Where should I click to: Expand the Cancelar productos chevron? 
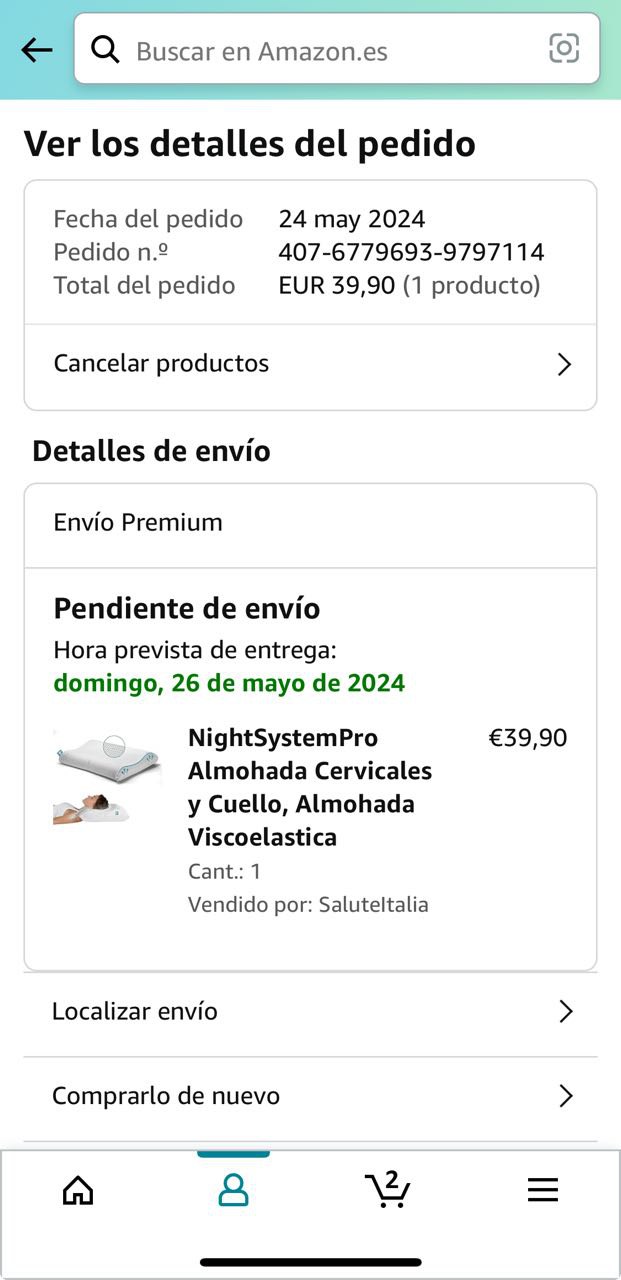click(564, 364)
